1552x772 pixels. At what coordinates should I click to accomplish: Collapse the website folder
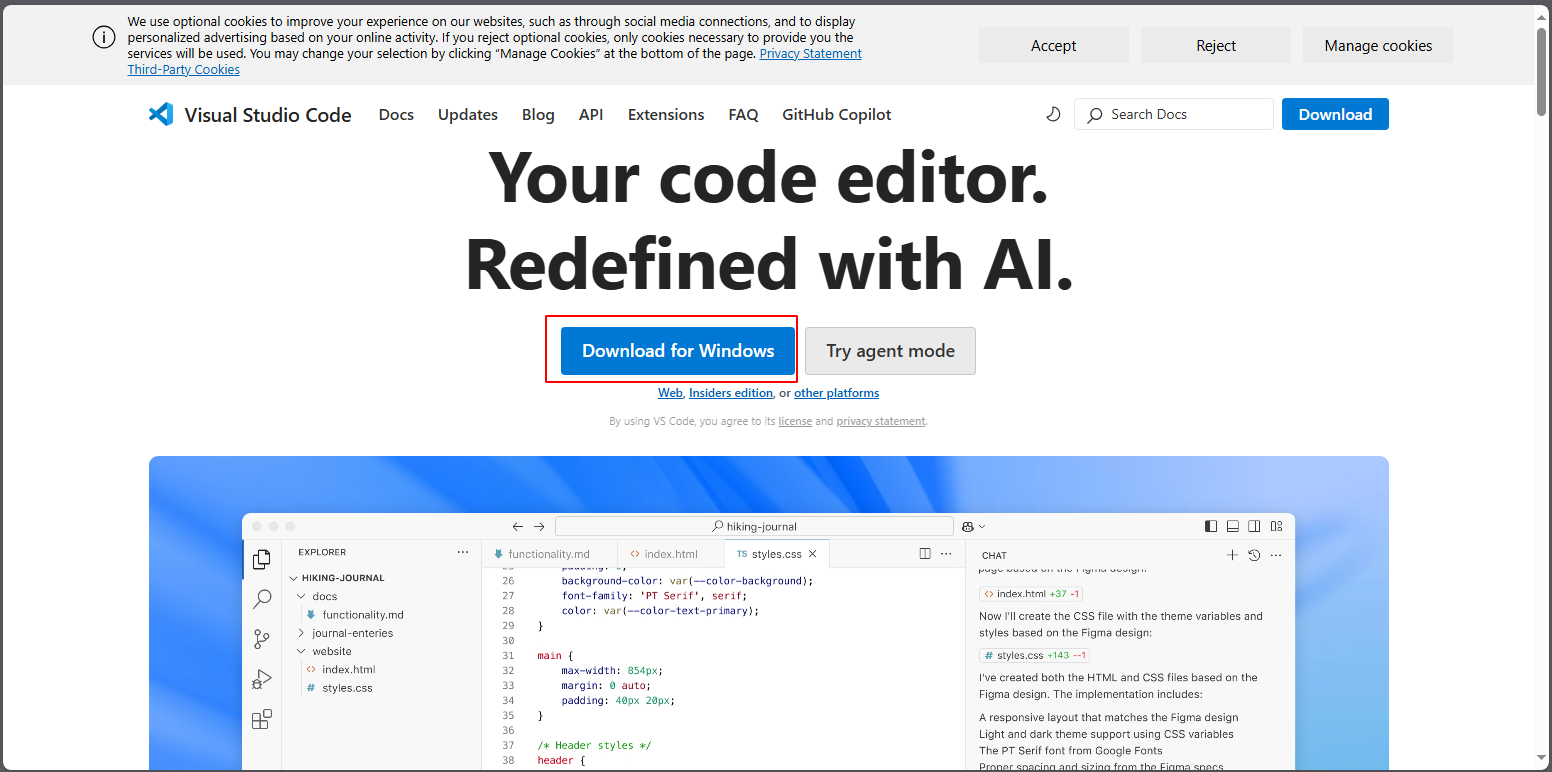[325, 651]
